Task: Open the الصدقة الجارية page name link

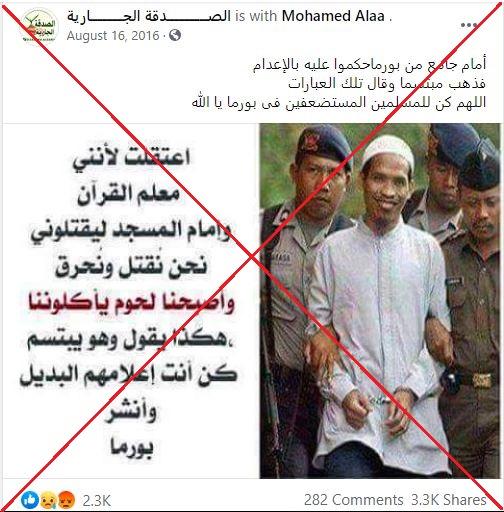Action: tap(149, 16)
